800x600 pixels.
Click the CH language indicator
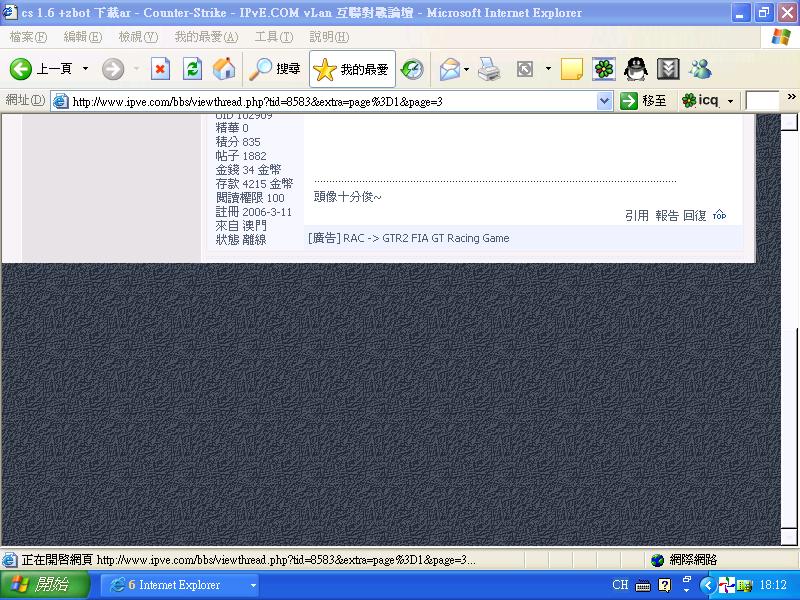pyautogui.click(x=620, y=585)
